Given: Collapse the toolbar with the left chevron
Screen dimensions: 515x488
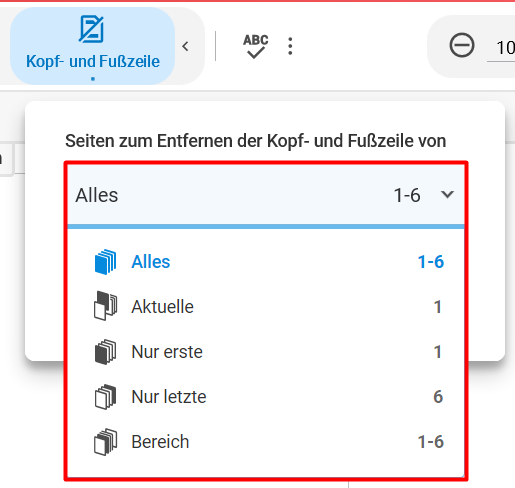Looking at the screenshot, I should (x=186, y=46).
